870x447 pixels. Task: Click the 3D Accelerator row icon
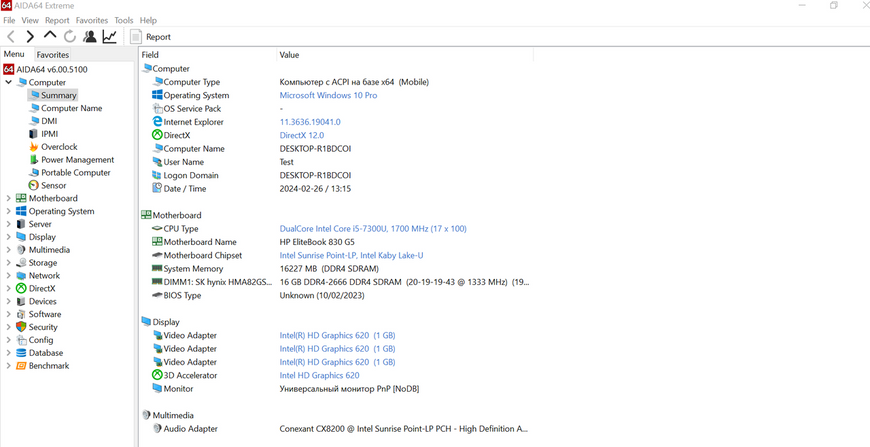(x=157, y=375)
